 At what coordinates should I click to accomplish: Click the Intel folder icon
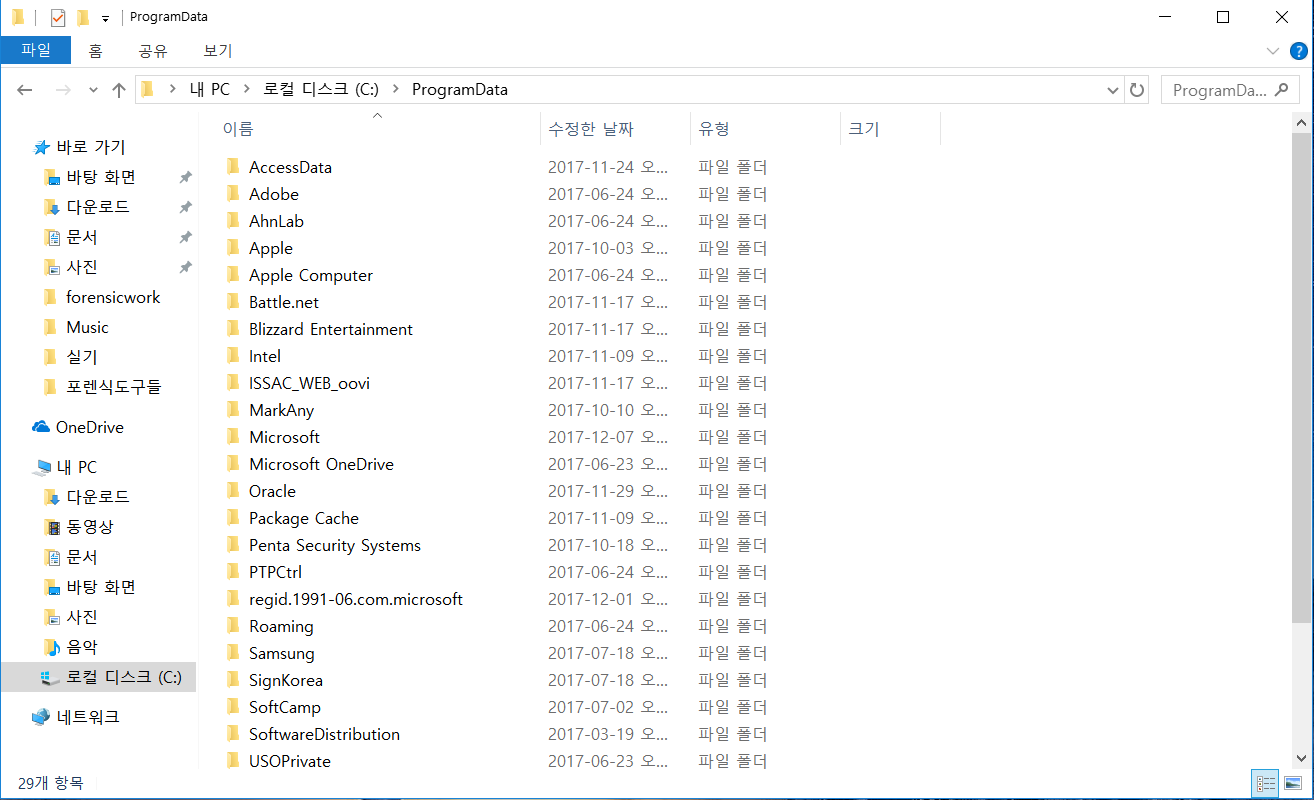click(233, 355)
